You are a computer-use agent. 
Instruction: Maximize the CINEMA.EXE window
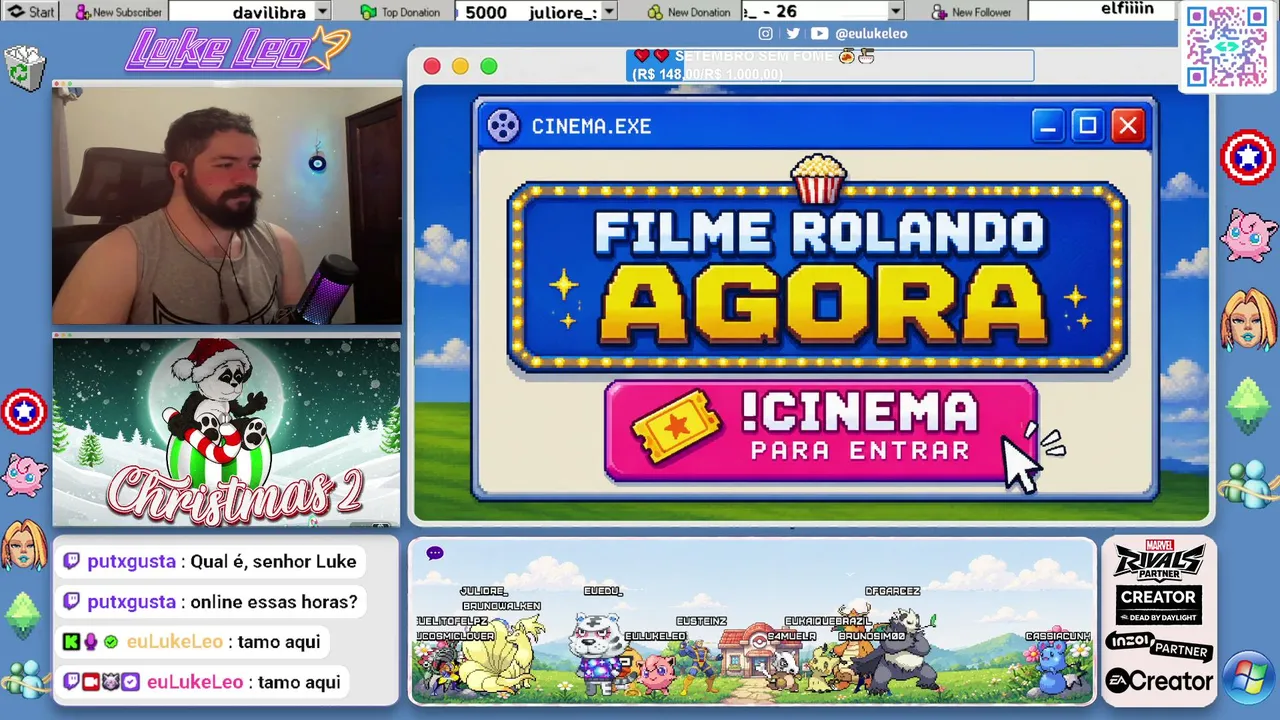coord(1087,126)
